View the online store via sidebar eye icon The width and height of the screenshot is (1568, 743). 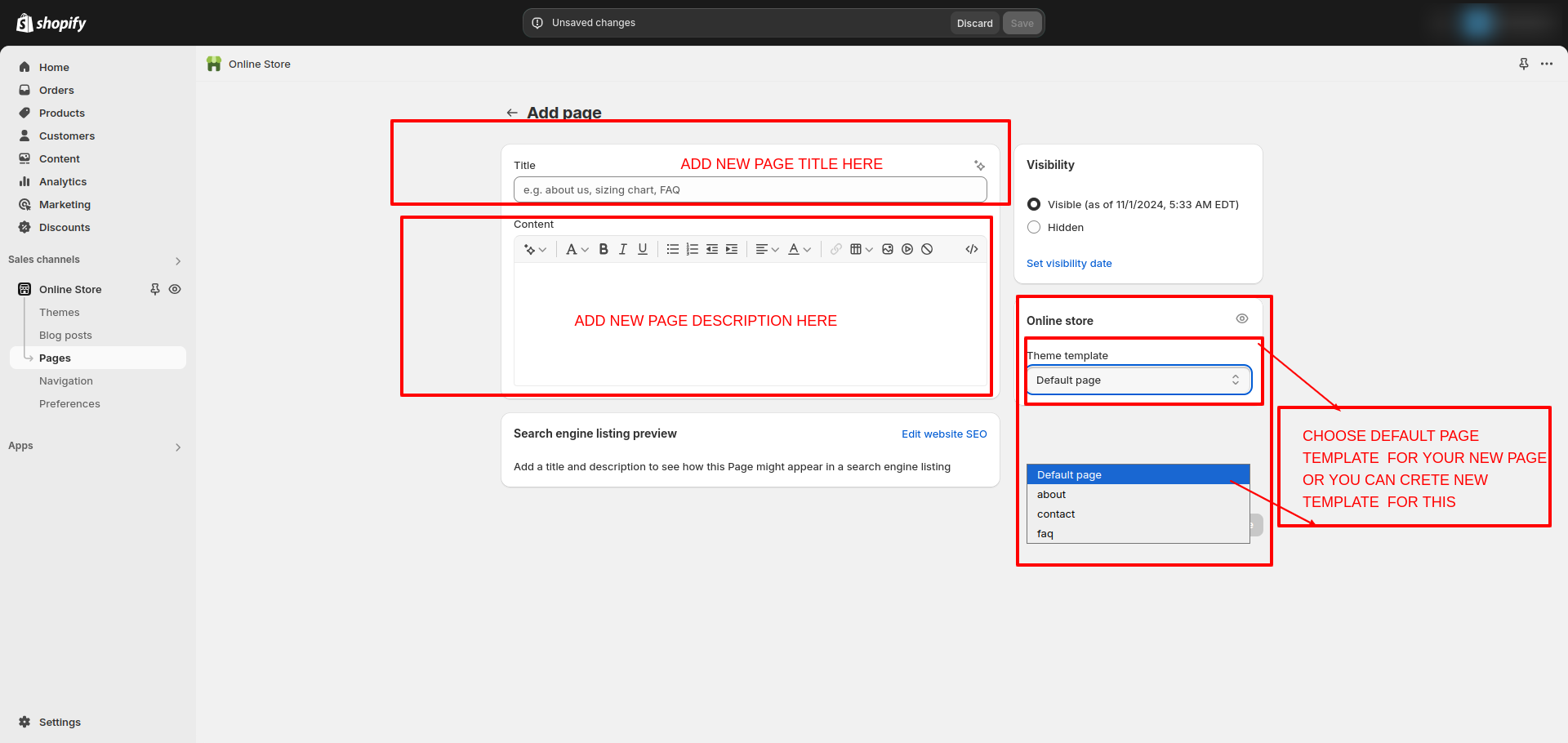click(175, 289)
